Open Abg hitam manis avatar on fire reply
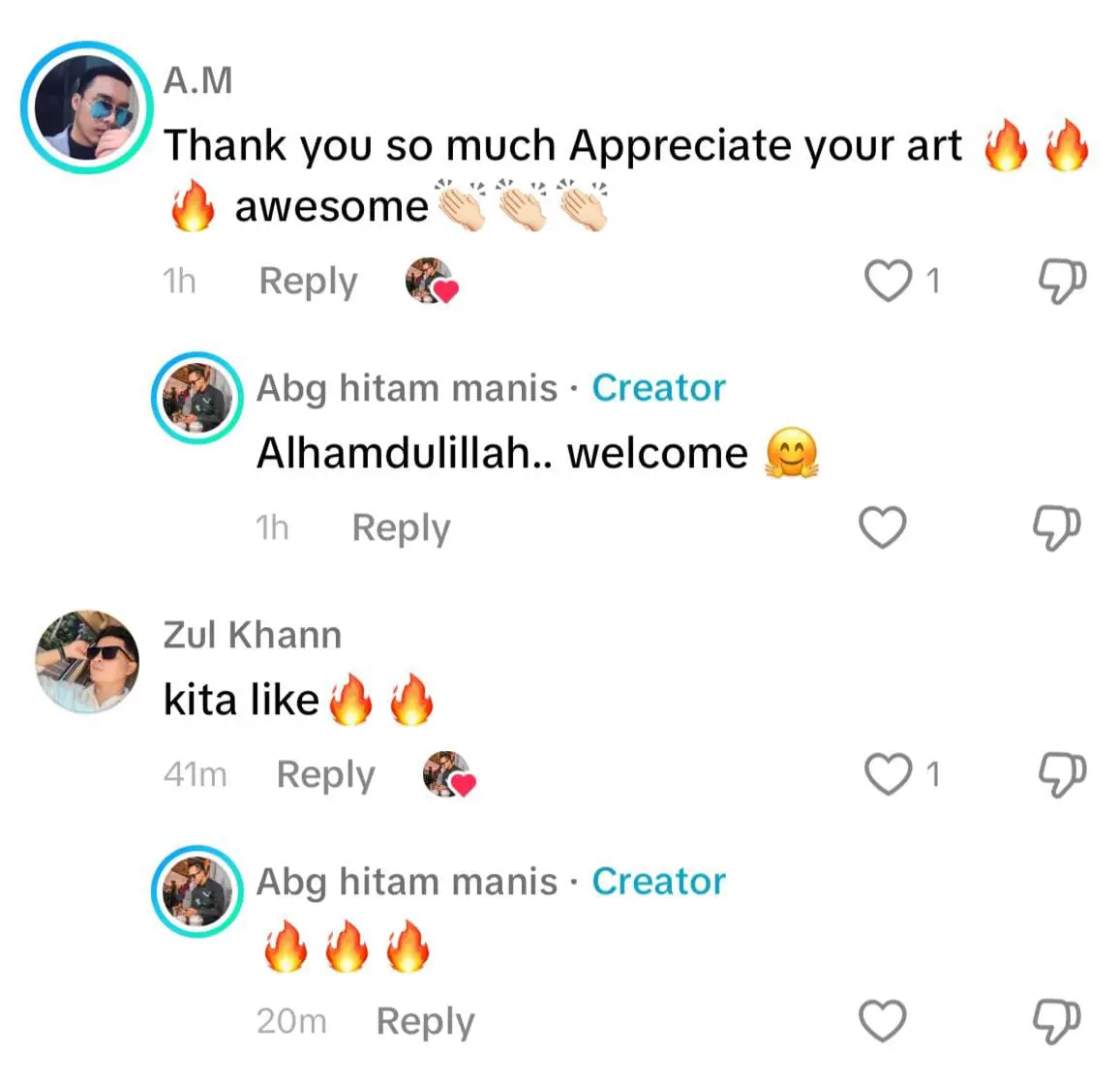 [197, 891]
